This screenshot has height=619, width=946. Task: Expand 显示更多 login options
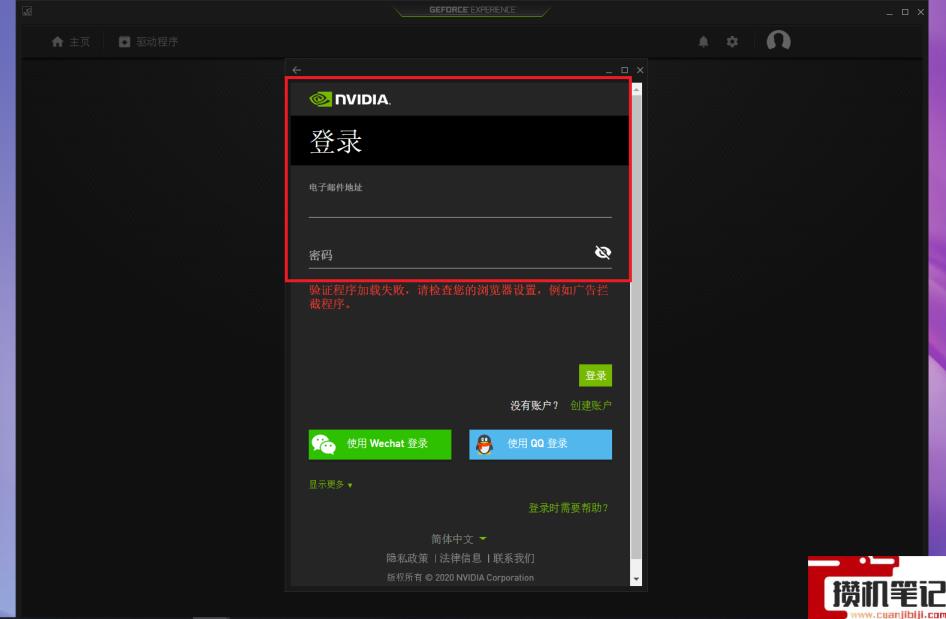coord(331,484)
